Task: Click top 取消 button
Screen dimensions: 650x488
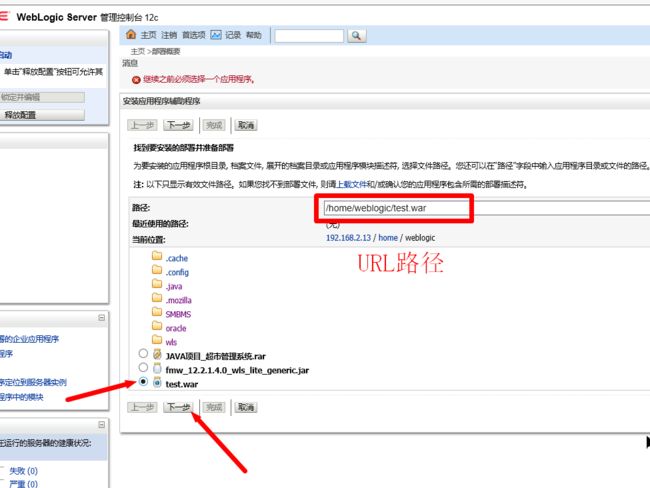Action: tap(246, 125)
